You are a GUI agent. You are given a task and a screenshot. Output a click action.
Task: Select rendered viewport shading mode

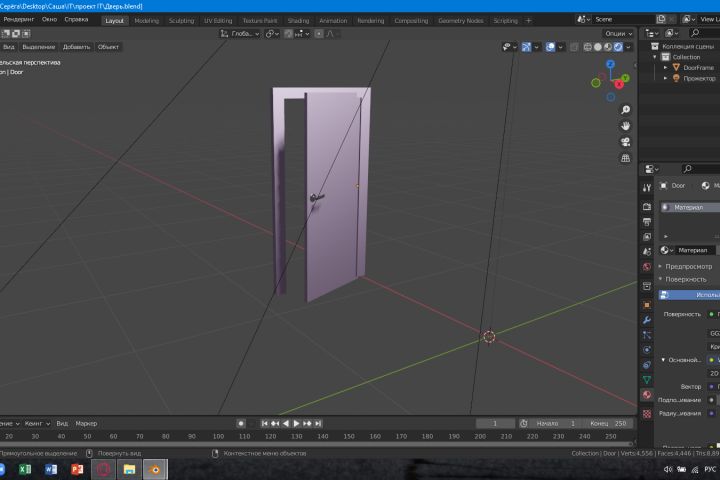[x=618, y=47]
